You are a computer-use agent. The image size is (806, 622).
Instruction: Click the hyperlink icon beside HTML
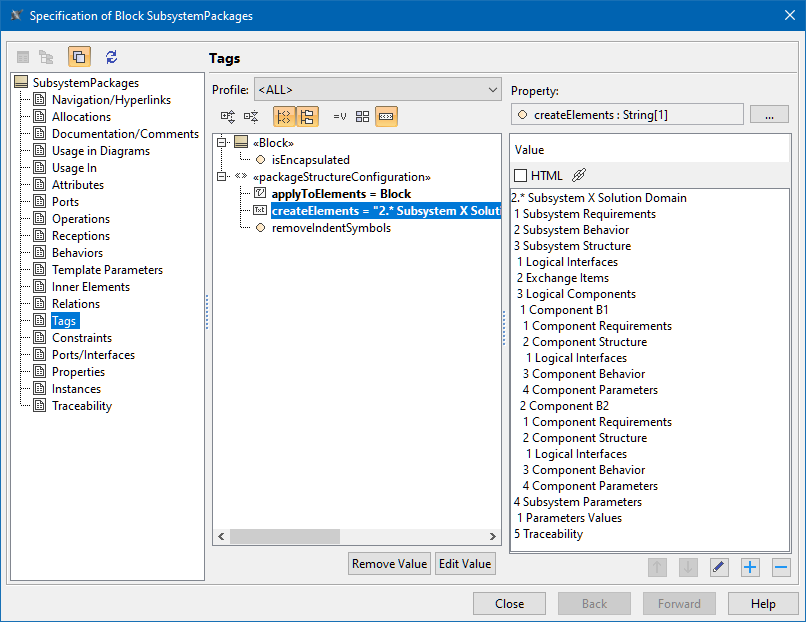(579, 175)
